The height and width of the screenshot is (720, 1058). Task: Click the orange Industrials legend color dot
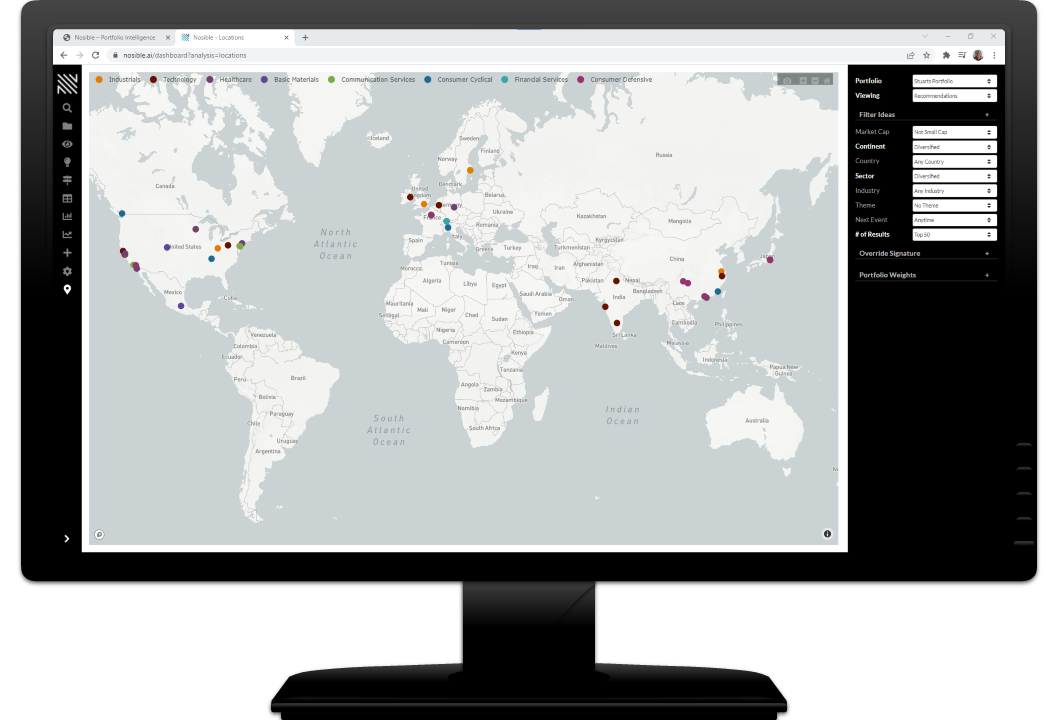99,79
